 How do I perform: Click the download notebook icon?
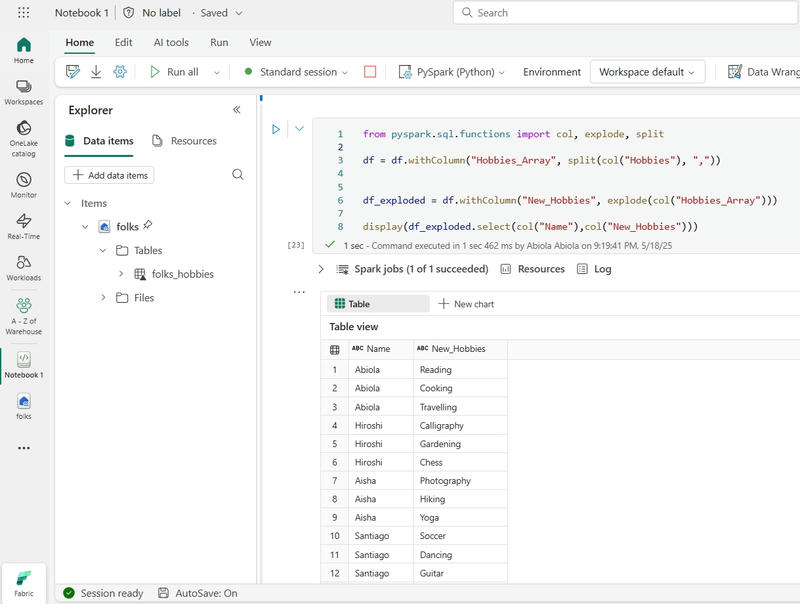96,72
